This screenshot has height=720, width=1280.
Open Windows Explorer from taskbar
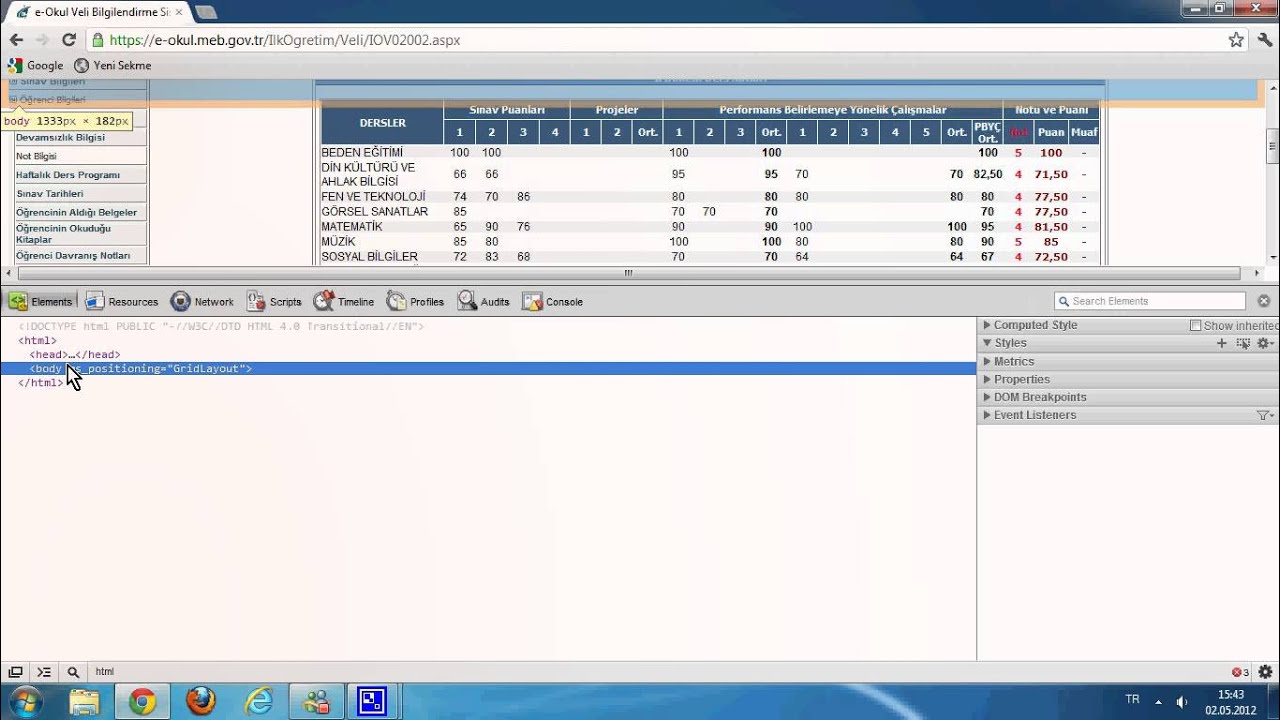coord(84,702)
